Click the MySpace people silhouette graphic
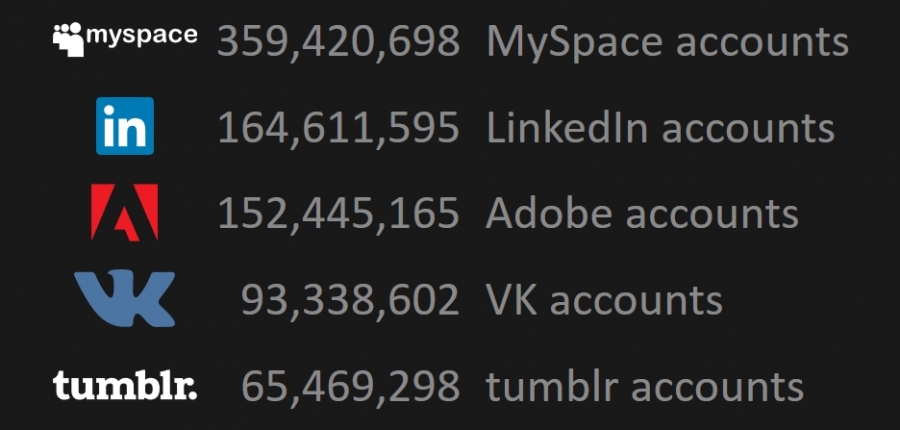 tap(68, 40)
